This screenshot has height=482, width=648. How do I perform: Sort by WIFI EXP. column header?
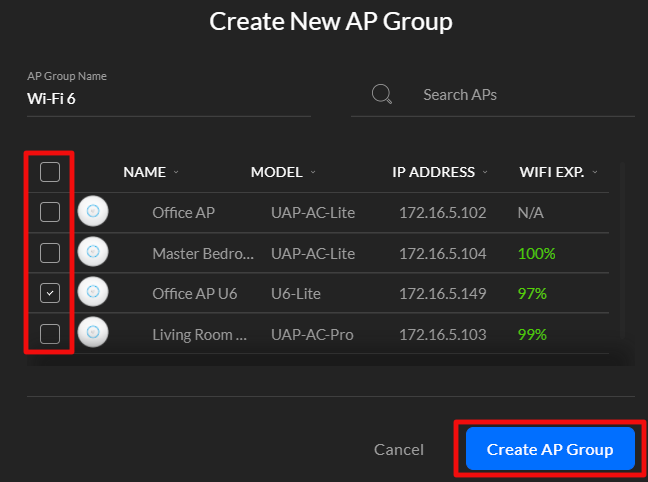552,172
